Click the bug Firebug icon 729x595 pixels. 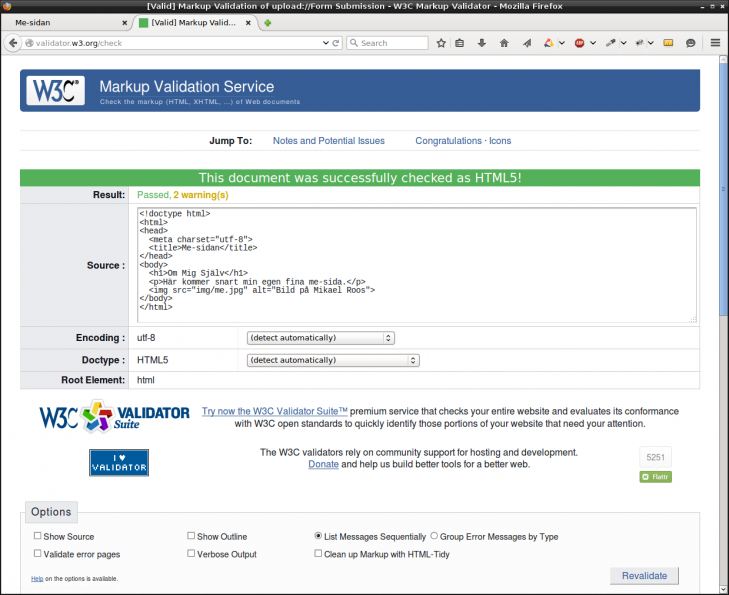tap(640, 43)
